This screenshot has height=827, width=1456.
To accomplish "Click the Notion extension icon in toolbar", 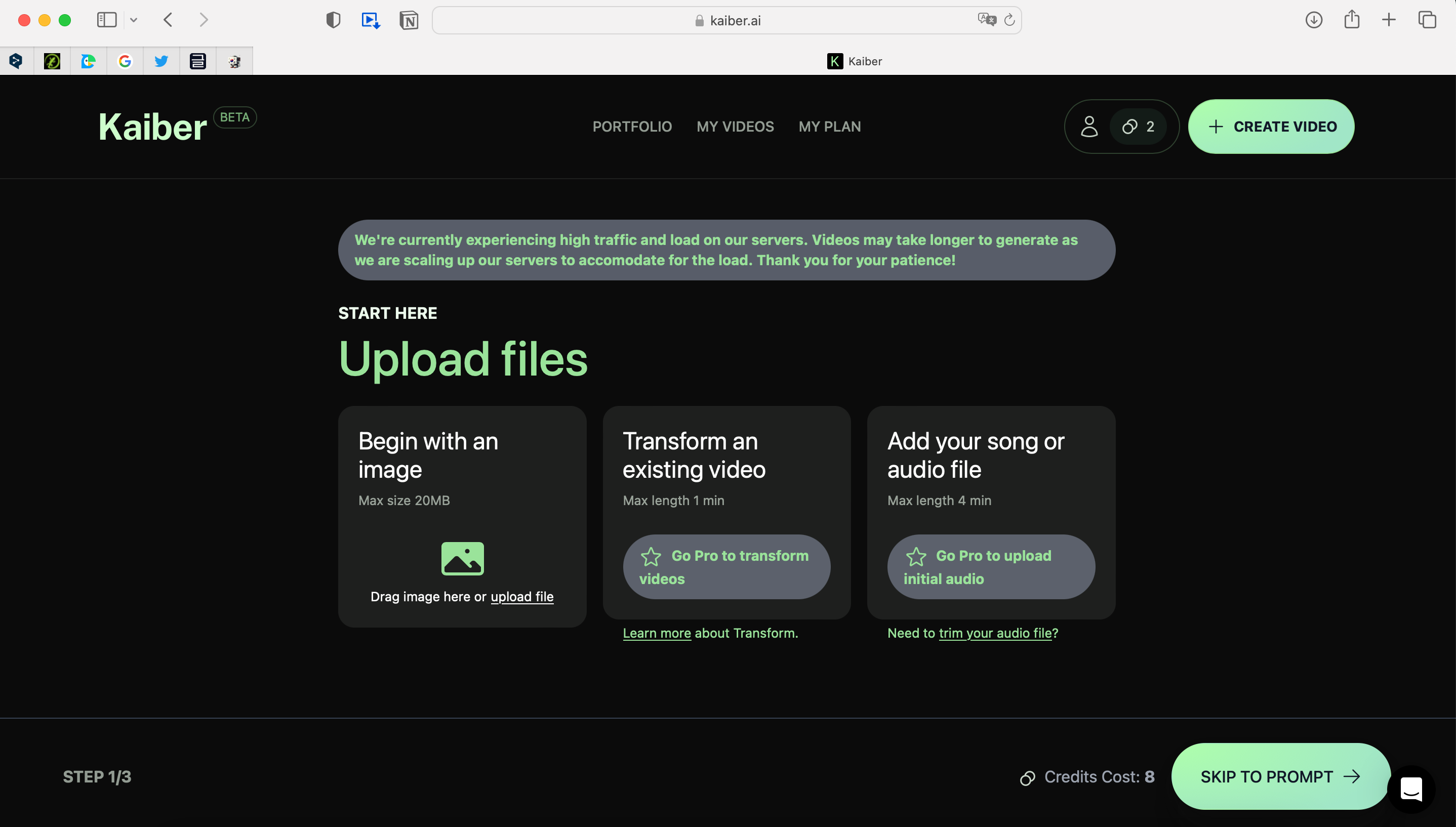I will pyautogui.click(x=409, y=20).
